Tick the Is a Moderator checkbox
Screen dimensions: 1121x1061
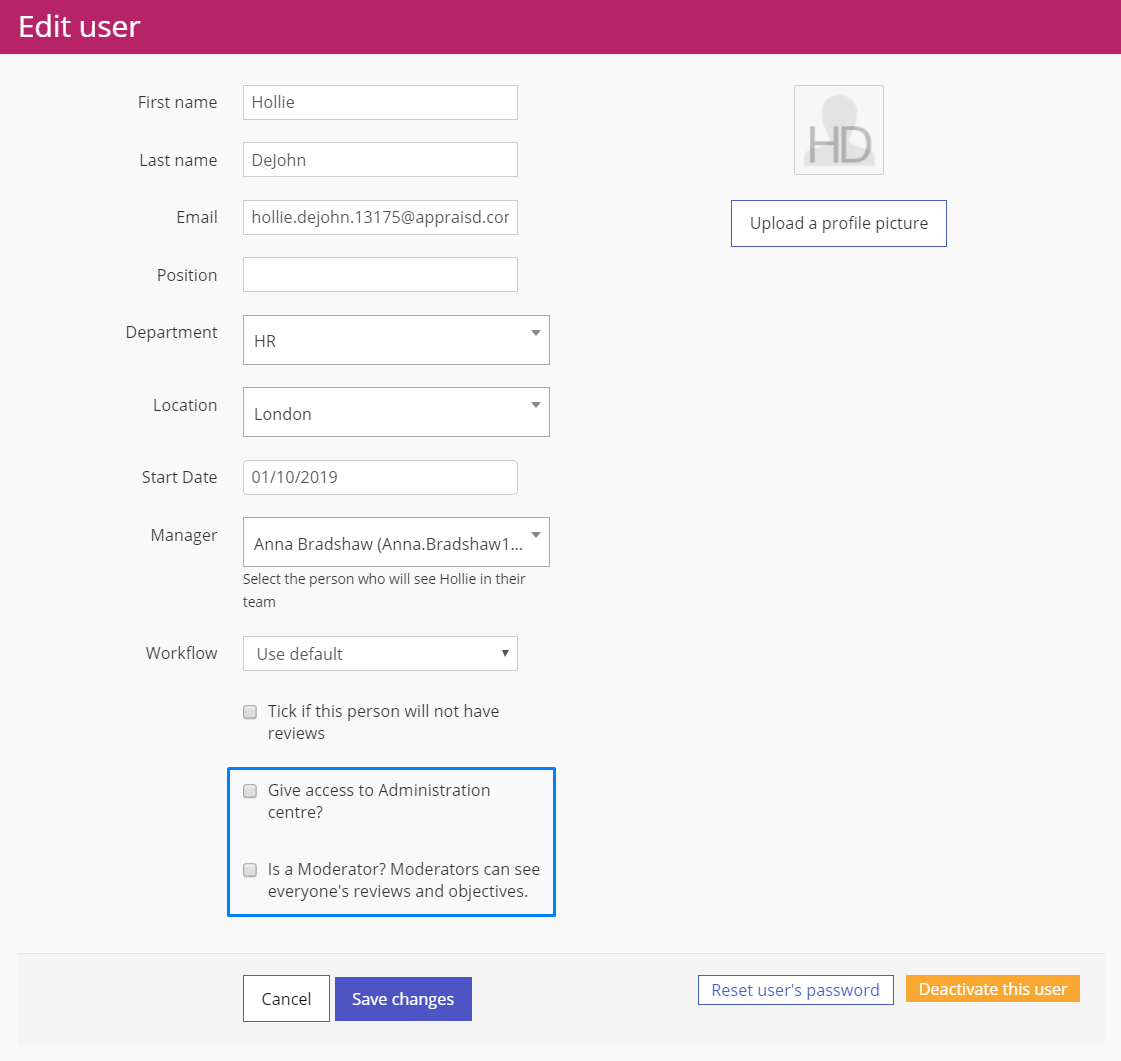[250, 870]
